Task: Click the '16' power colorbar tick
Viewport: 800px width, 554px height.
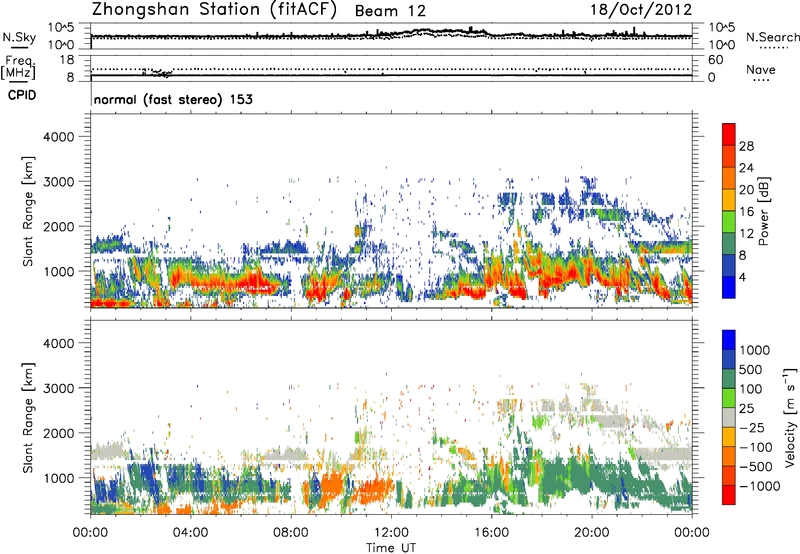Action: 746,212
